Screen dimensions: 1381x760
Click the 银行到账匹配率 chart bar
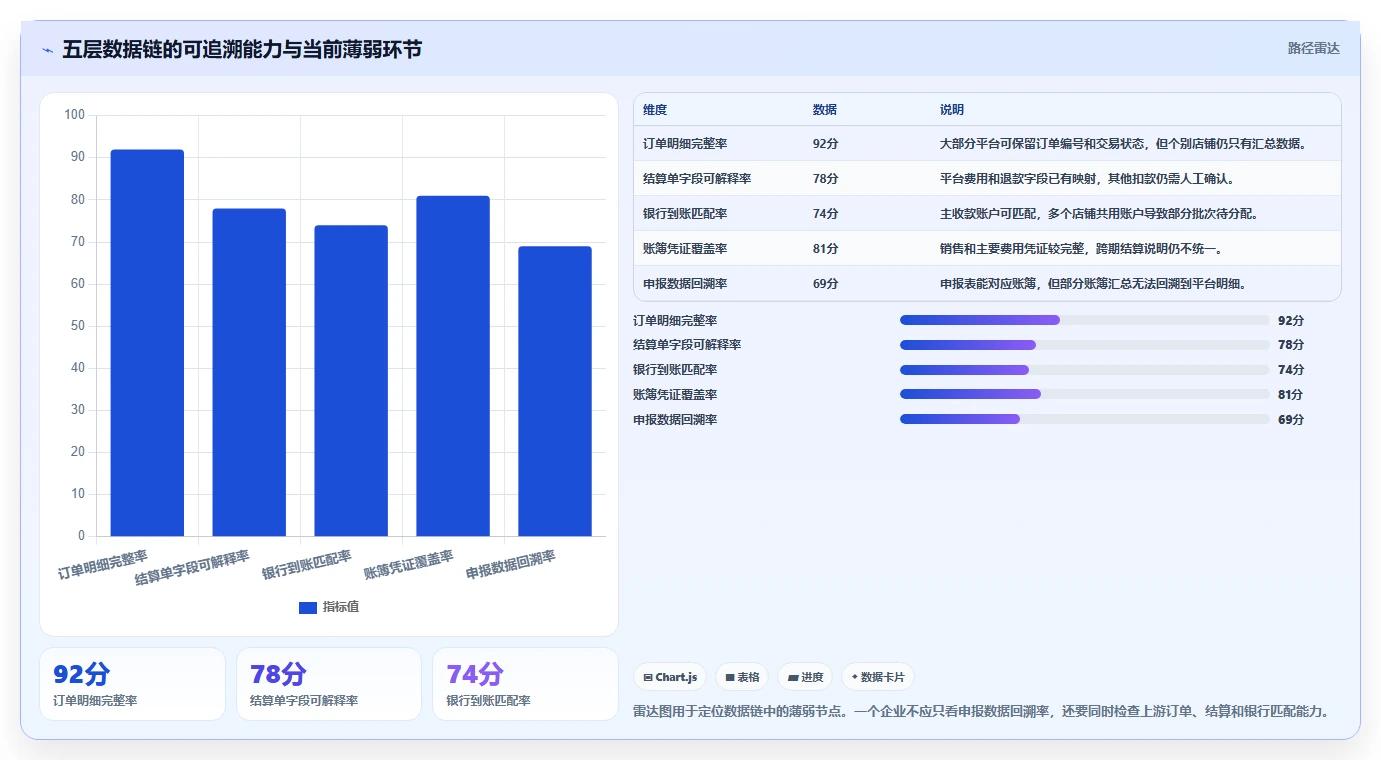[x=351, y=381]
